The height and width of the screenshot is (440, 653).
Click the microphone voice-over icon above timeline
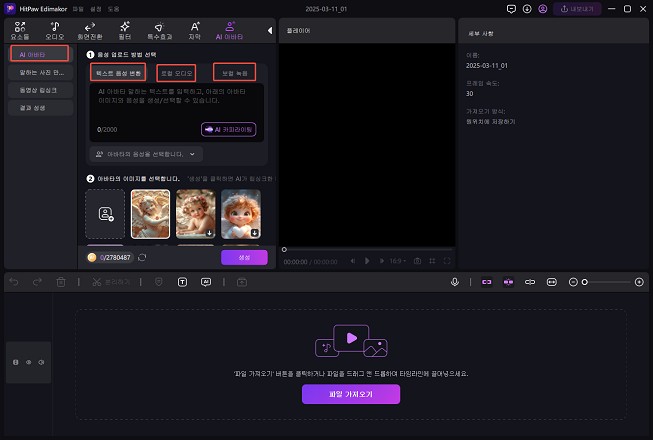click(455, 282)
